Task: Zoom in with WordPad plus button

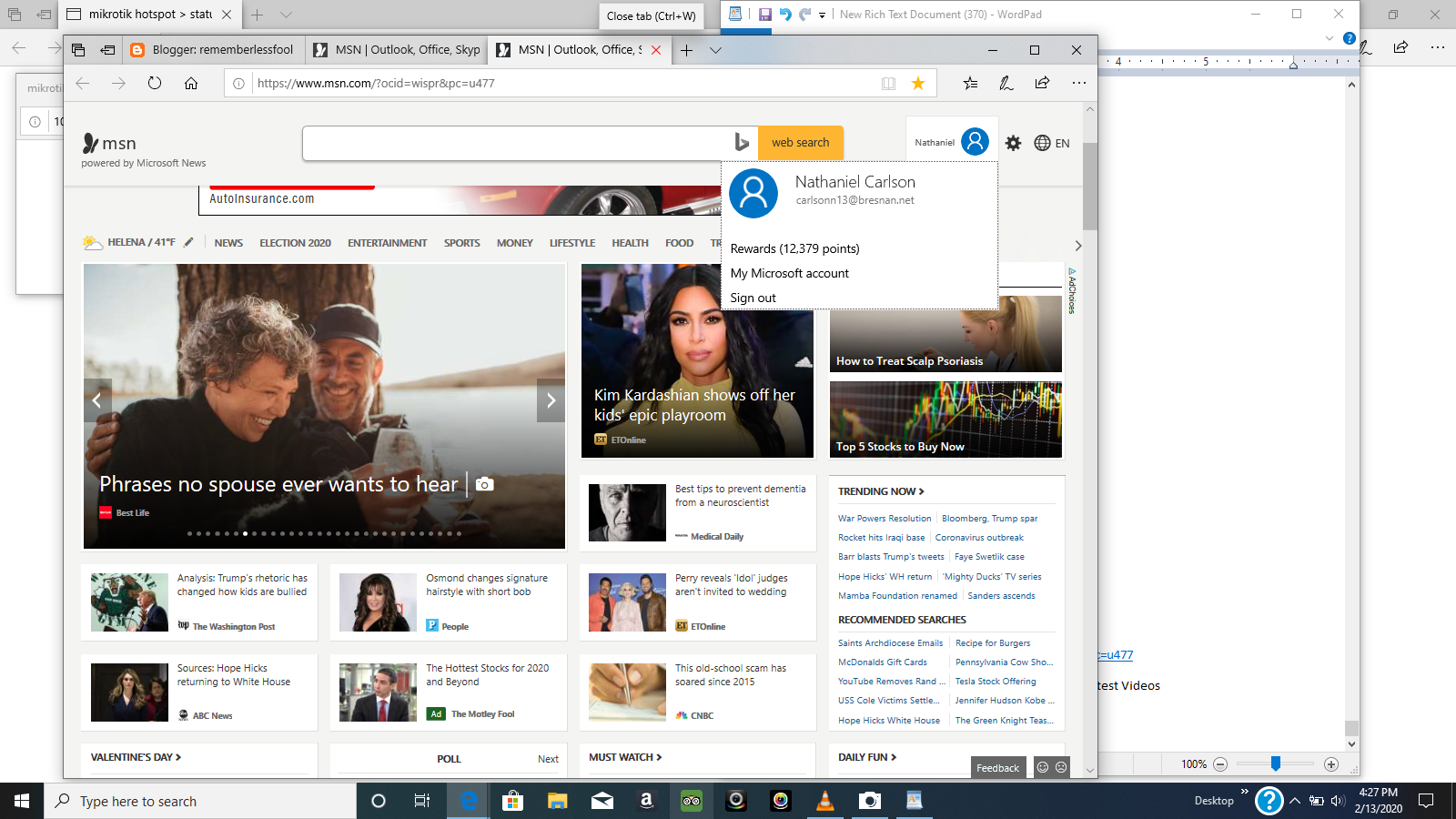Action: 1331,764
